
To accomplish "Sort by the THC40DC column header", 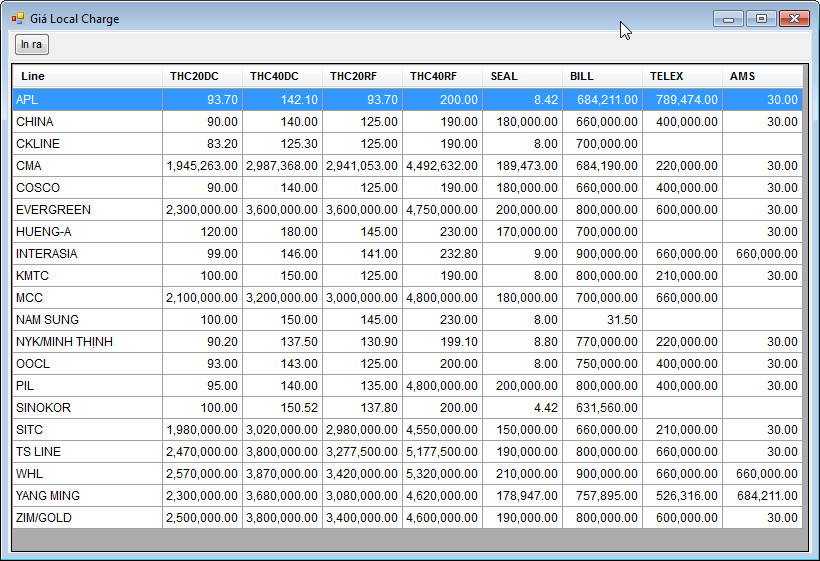I will click(x=282, y=76).
